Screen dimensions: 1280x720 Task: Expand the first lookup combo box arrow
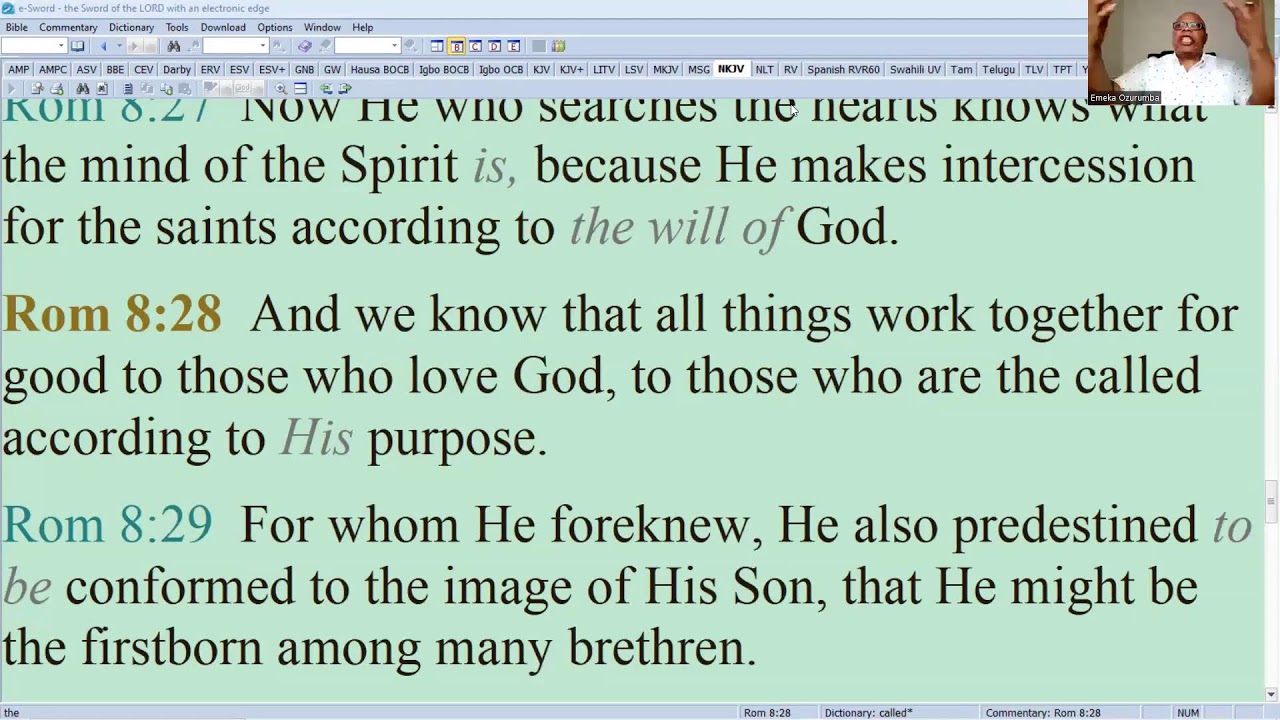click(x=61, y=46)
